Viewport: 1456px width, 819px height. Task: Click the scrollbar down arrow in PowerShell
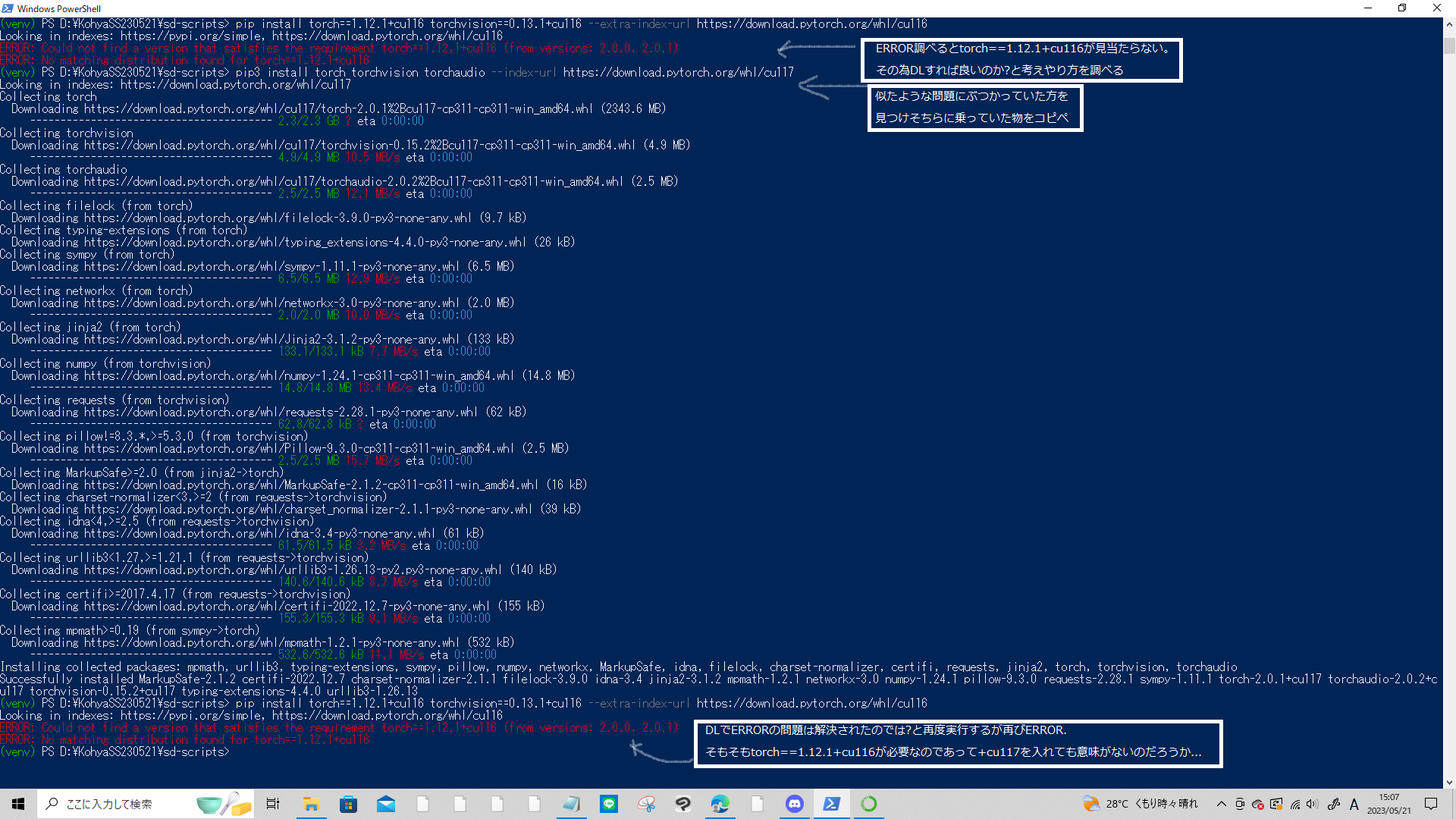pos(1449,782)
